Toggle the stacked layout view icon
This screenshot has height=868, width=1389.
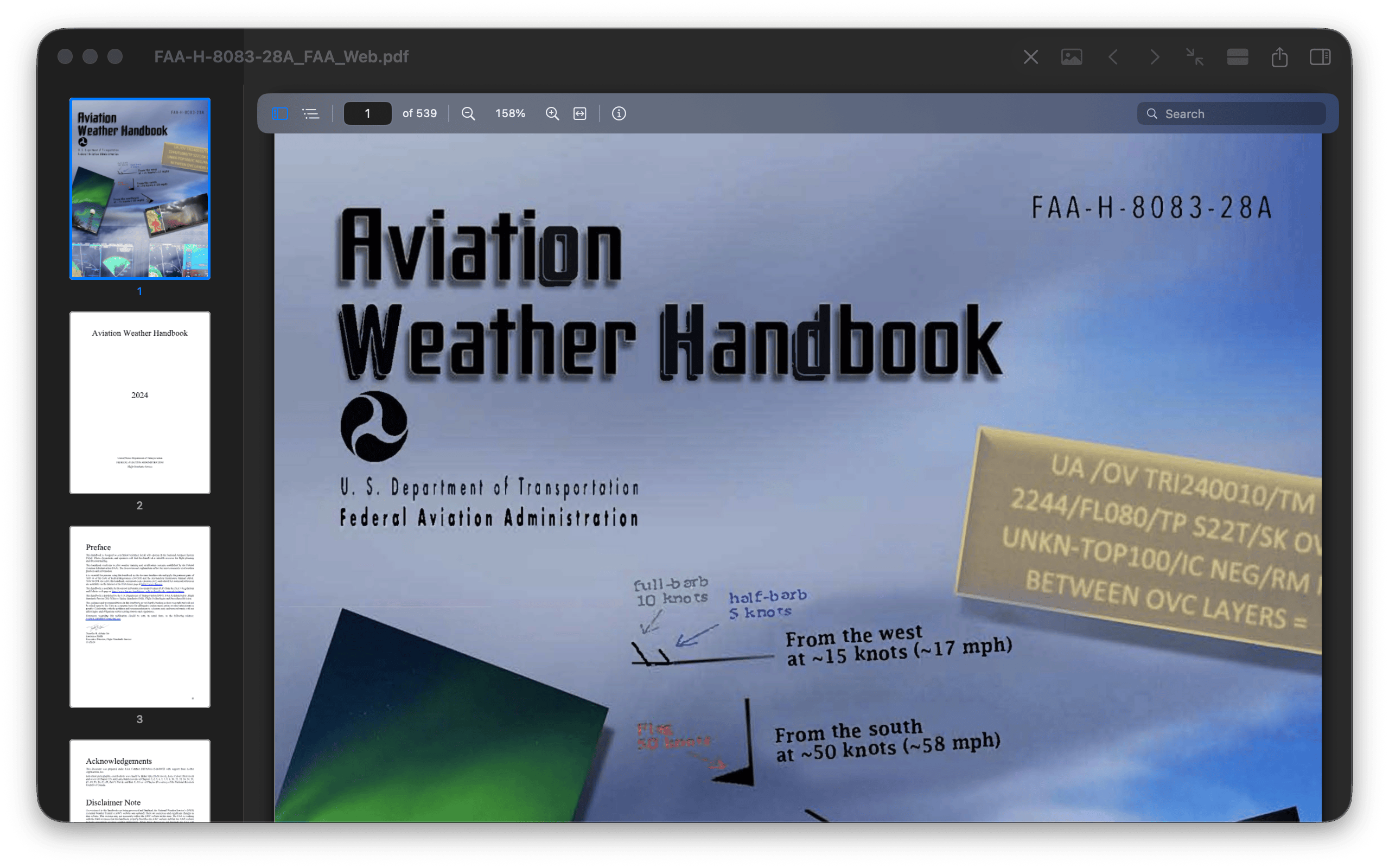point(1238,57)
